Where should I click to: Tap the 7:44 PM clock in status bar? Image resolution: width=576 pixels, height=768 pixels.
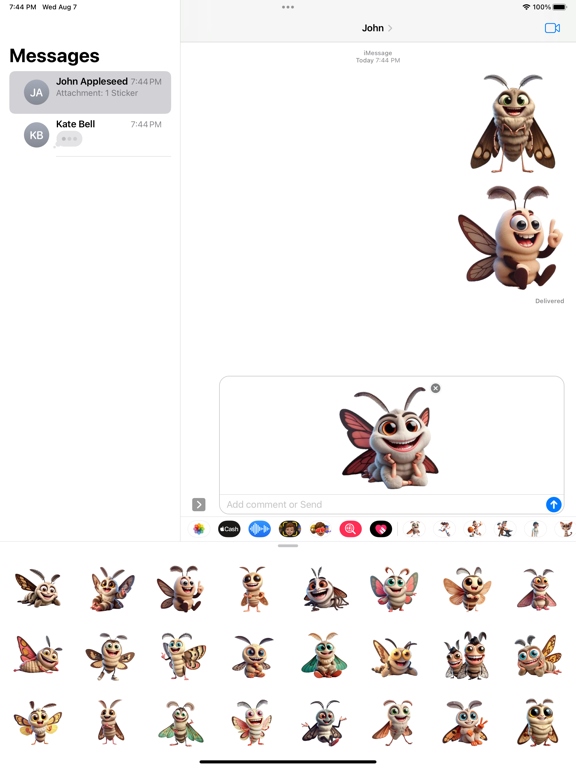coord(23,7)
